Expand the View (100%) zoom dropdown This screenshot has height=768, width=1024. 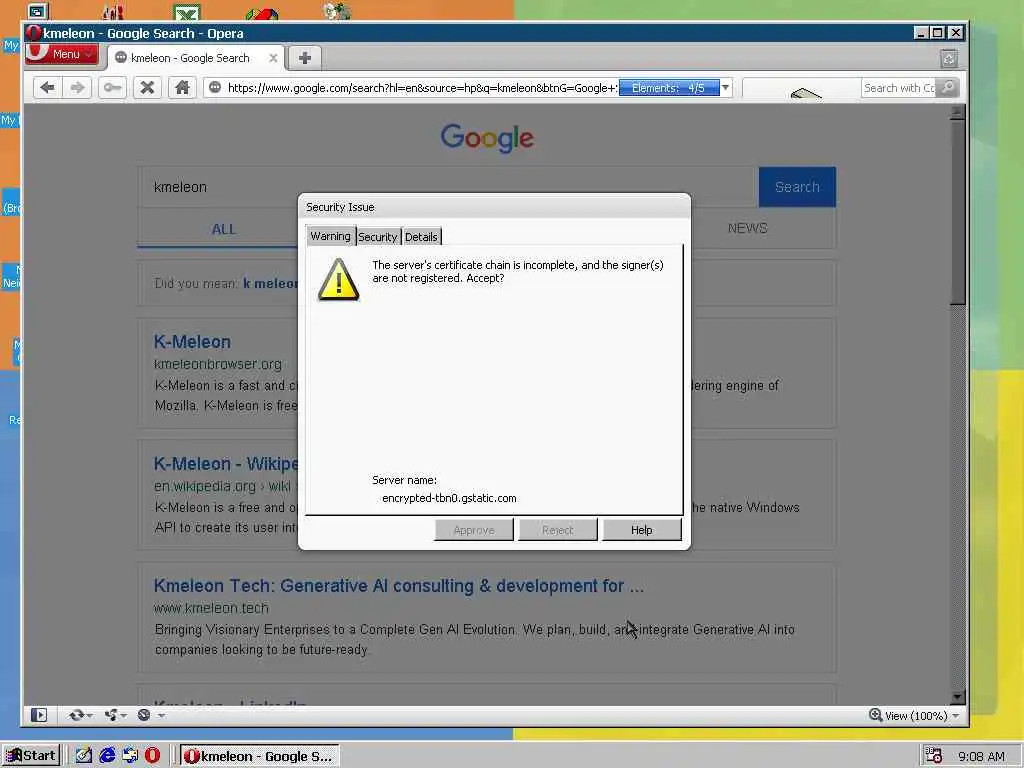coord(955,716)
